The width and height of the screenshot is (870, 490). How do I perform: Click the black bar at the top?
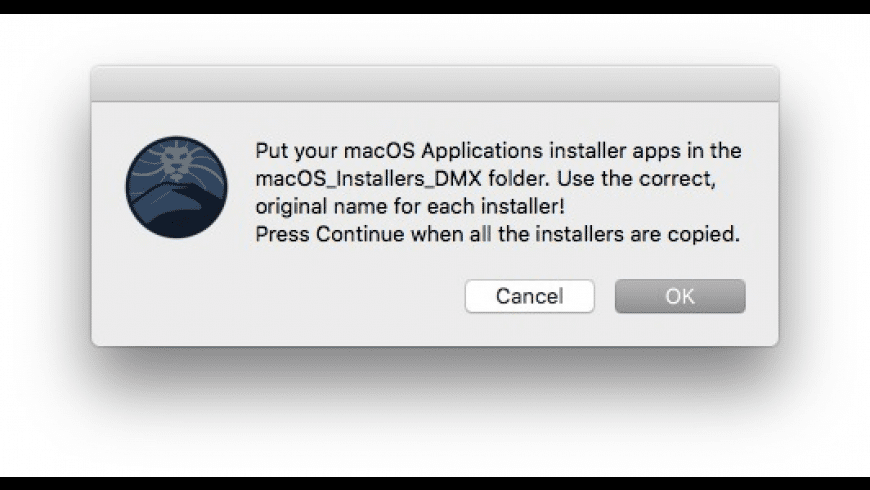pyautogui.click(x=434, y=6)
